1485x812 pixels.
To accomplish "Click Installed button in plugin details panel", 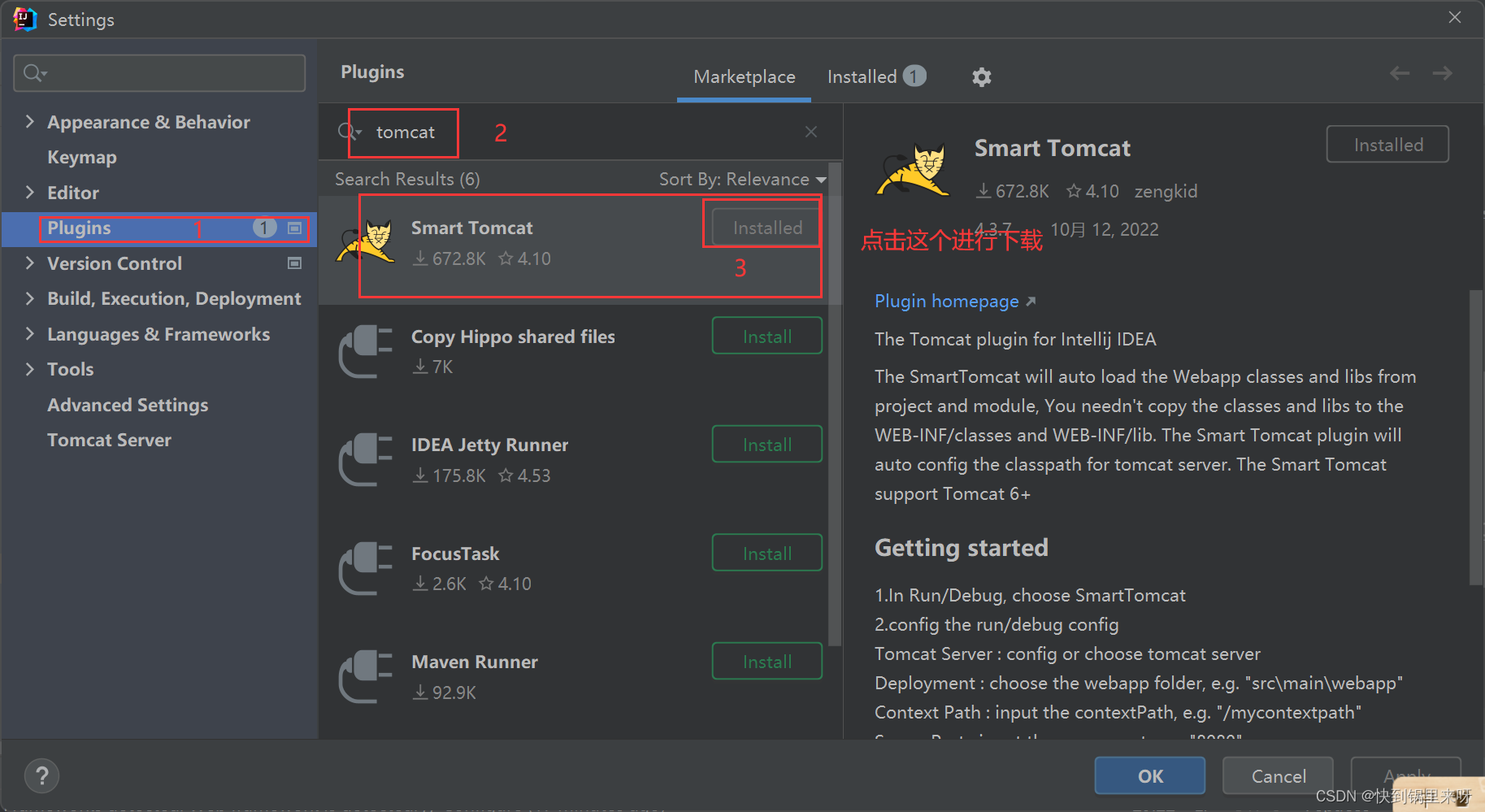I will pyautogui.click(x=1387, y=144).
